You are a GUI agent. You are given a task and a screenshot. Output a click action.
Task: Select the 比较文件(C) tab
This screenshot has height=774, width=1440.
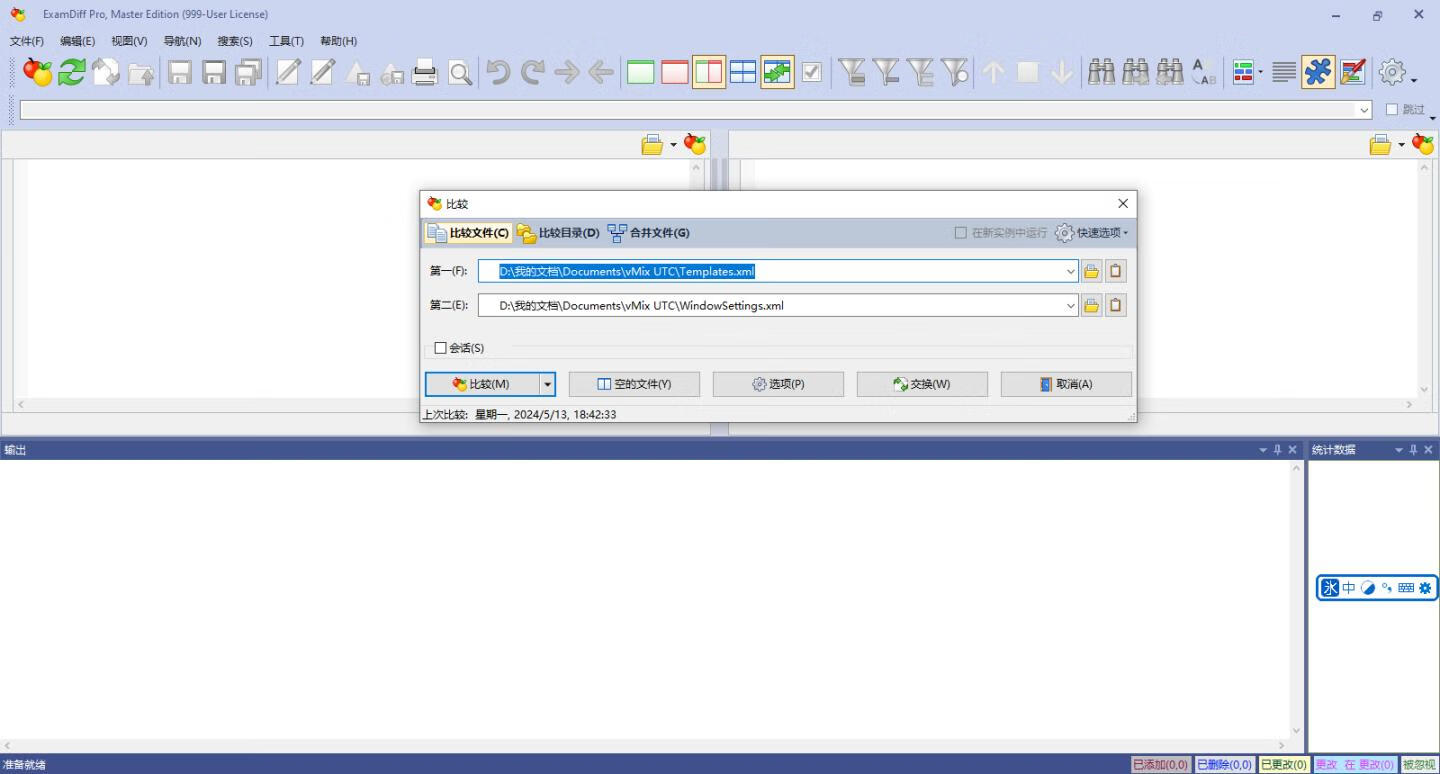(468, 233)
